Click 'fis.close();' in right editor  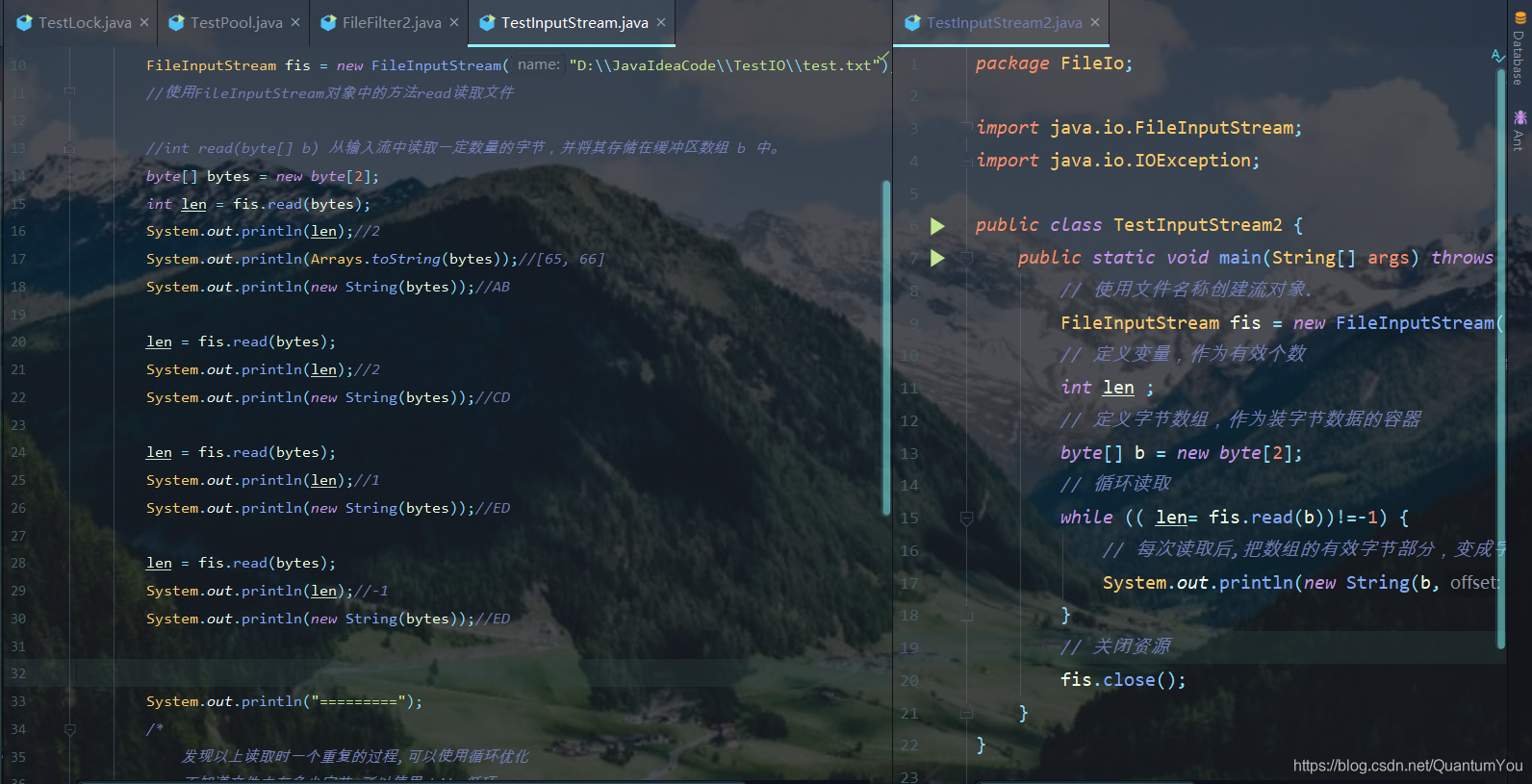click(x=1123, y=680)
